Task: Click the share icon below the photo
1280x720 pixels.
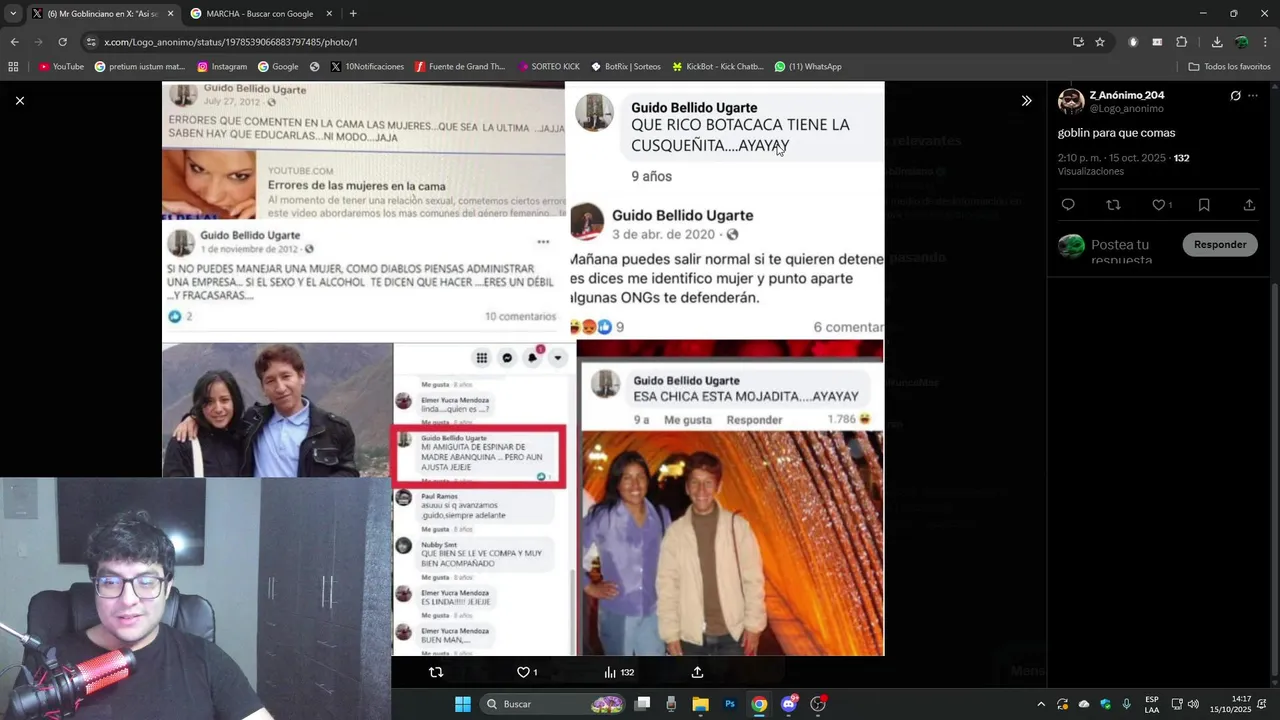Action: pyautogui.click(x=697, y=672)
